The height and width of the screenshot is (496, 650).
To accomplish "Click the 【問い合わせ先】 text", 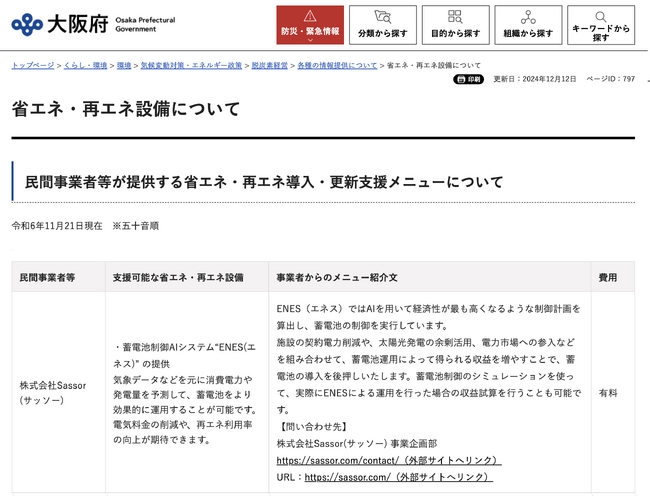I will 313,427.
